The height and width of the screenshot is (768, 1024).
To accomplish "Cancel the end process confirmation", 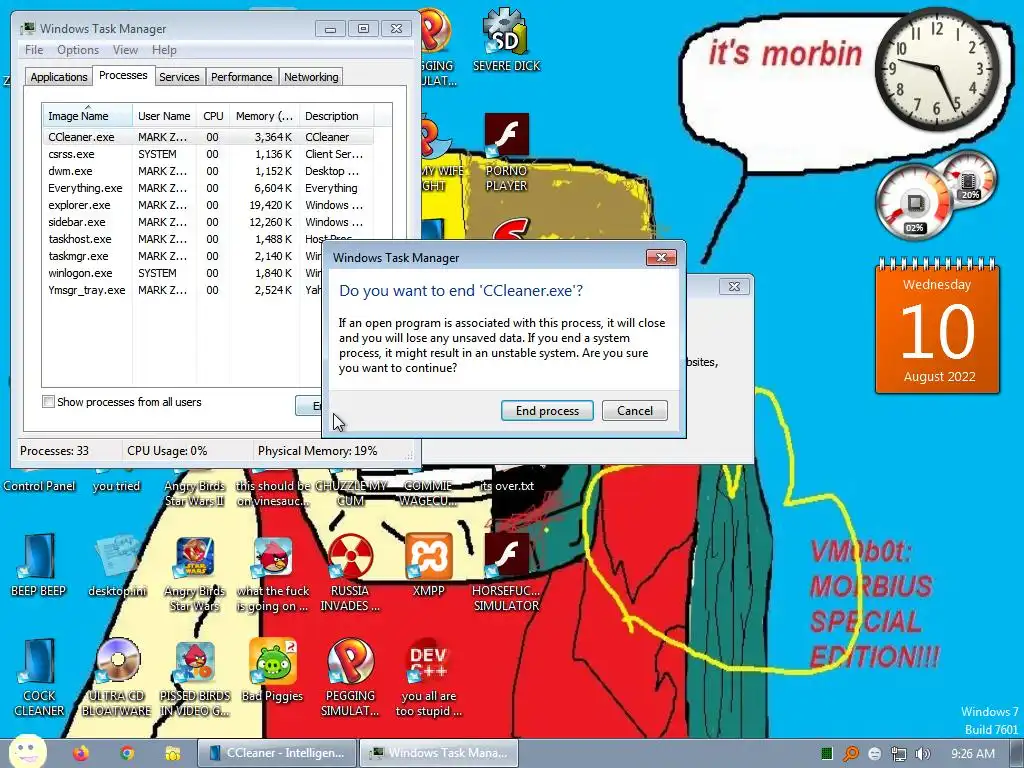I will pos(634,410).
